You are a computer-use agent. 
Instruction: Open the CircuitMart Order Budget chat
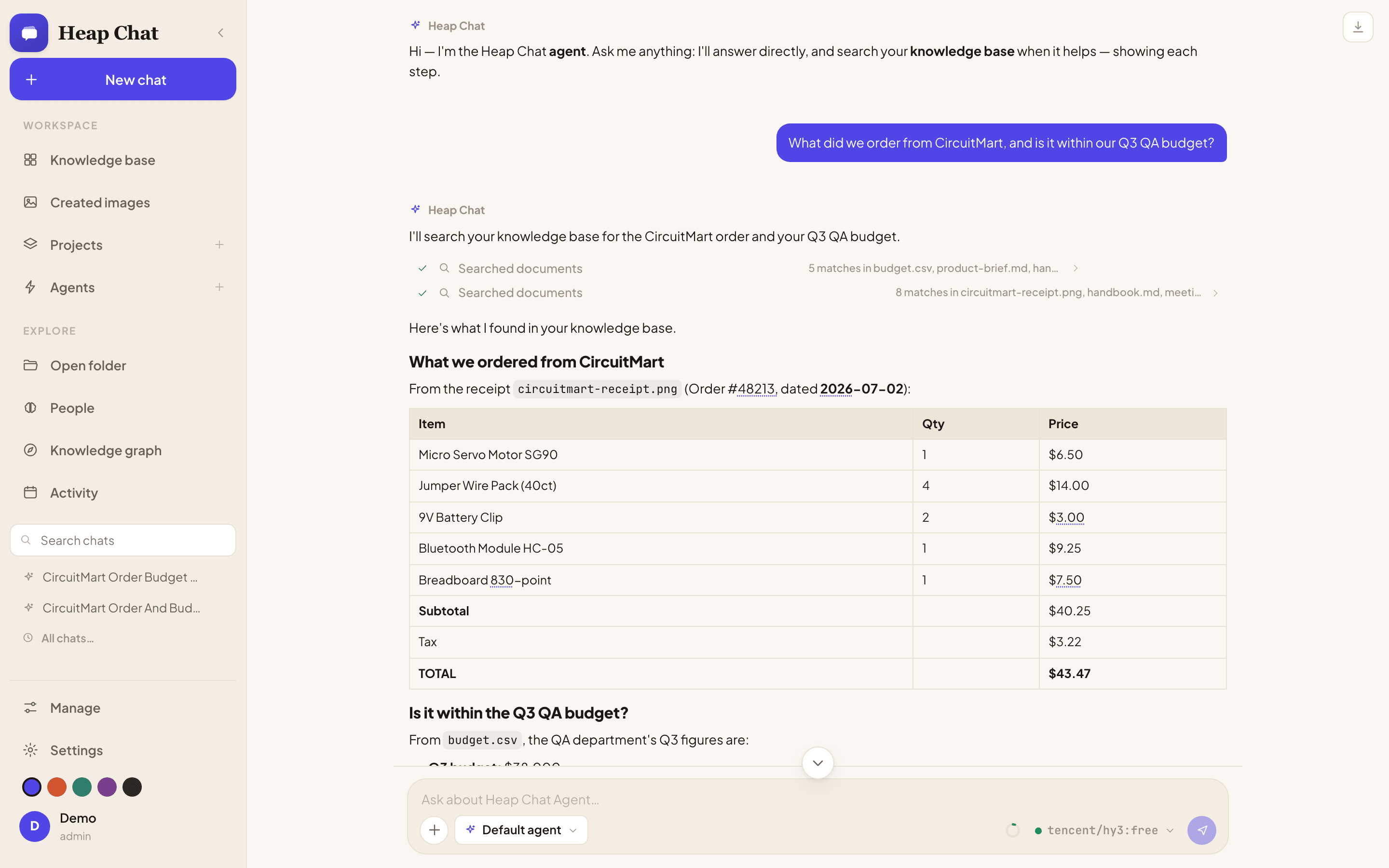pyautogui.click(x=120, y=577)
